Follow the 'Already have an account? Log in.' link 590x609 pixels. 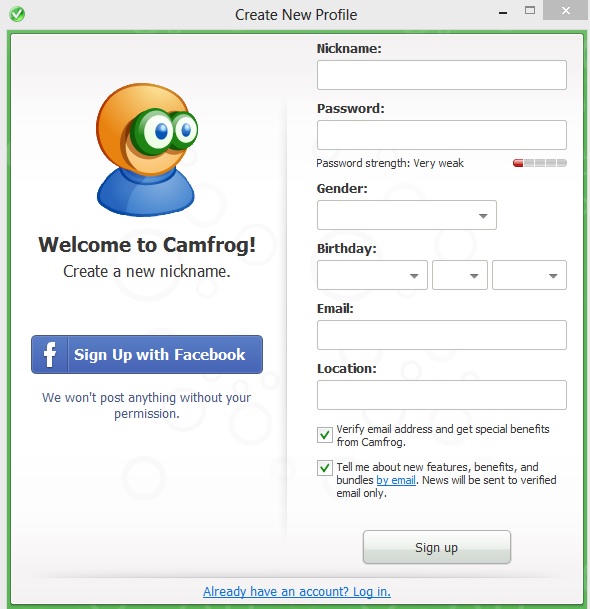[x=297, y=592]
